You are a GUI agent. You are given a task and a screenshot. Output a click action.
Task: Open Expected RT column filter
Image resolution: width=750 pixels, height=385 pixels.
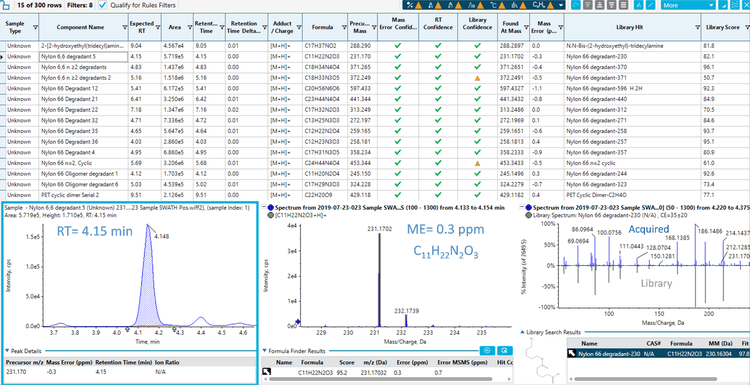pos(157,27)
